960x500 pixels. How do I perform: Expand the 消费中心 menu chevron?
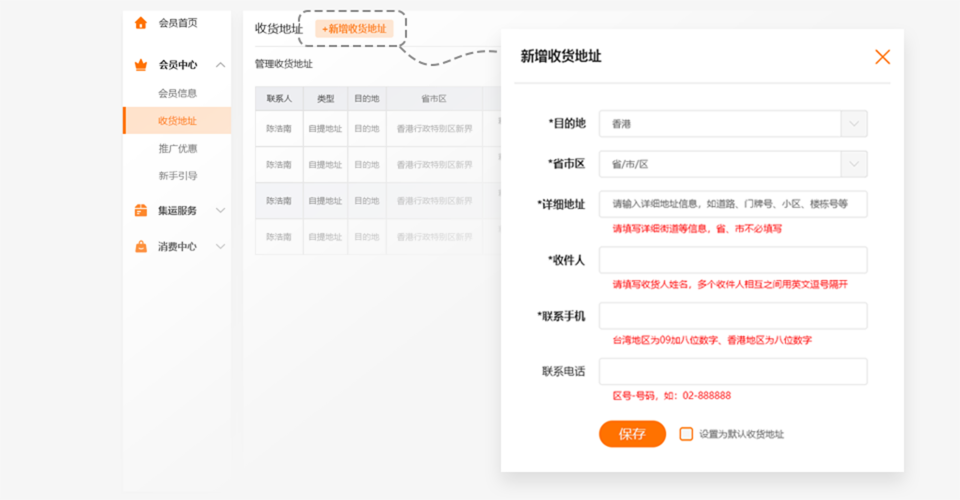(220, 247)
